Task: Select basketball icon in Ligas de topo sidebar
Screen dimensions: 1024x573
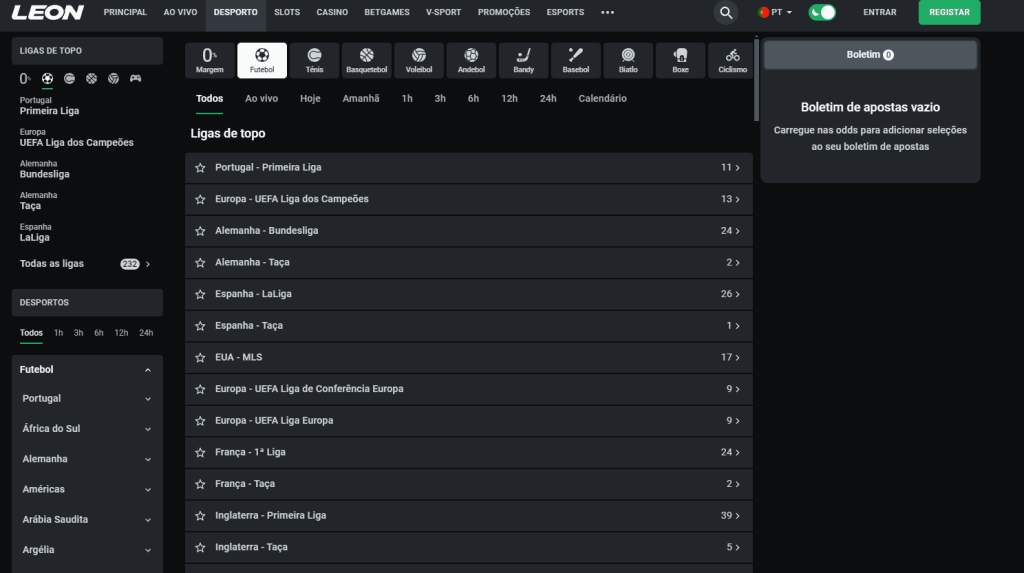Action: pos(91,78)
